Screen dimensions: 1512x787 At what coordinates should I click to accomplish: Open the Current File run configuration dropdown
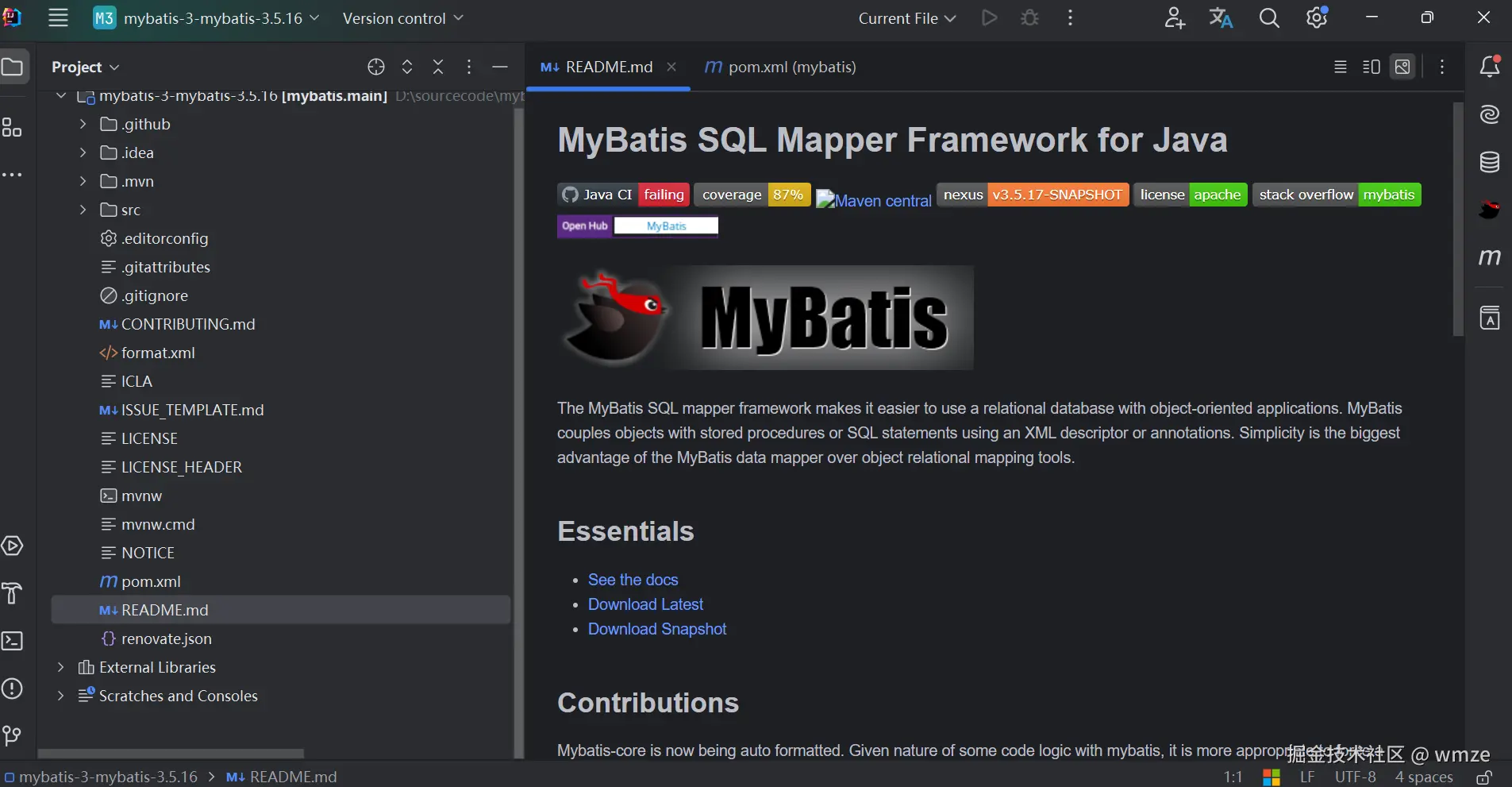(906, 18)
